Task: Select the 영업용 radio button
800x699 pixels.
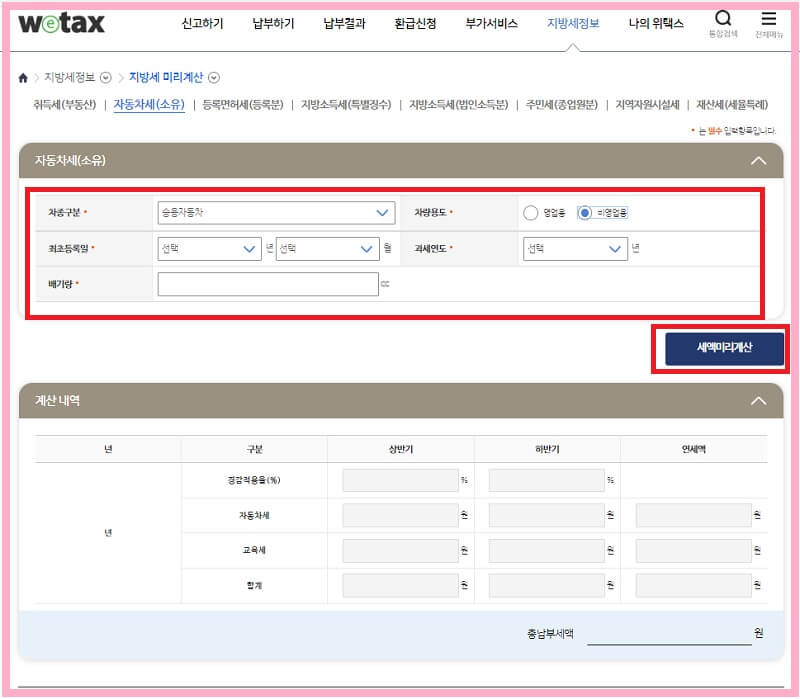Action: pyautogui.click(x=531, y=213)
